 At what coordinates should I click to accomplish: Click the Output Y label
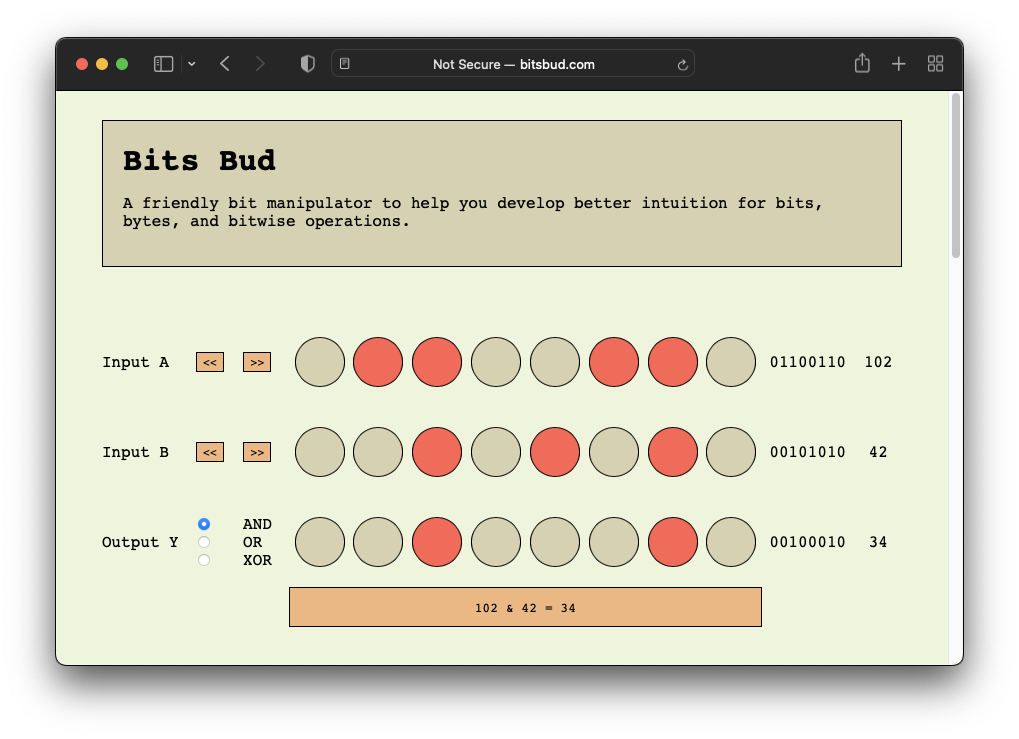coord(140,542)
